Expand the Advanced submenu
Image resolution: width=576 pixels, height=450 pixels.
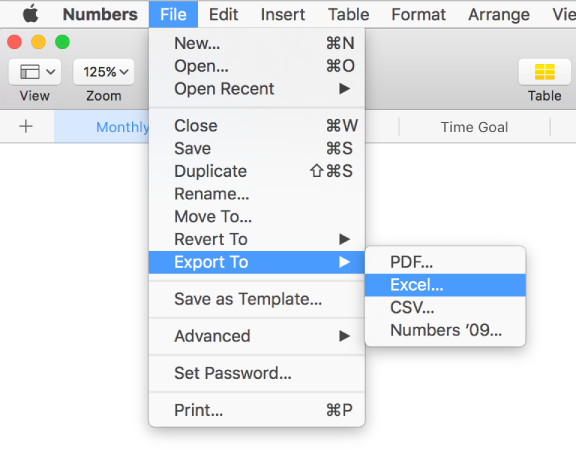tap(257, 336)
